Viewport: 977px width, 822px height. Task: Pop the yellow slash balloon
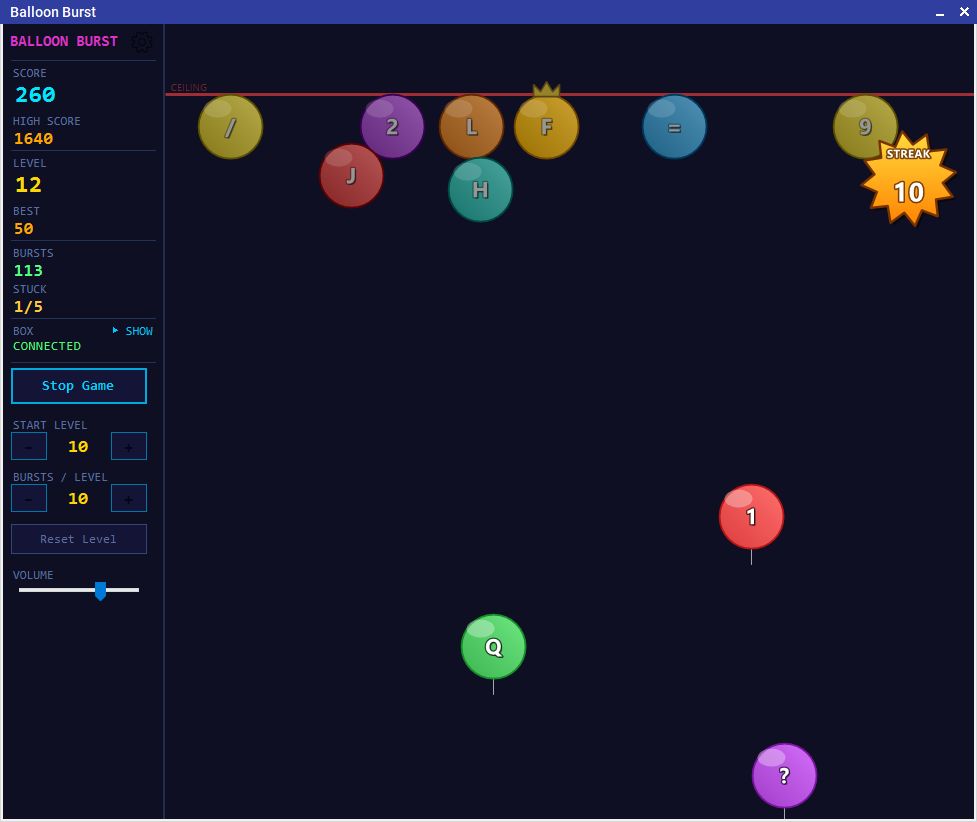click(x=231, y=127)
